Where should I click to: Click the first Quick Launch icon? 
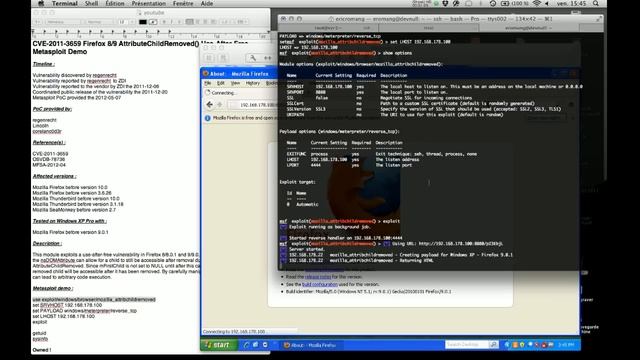point(246,345)
